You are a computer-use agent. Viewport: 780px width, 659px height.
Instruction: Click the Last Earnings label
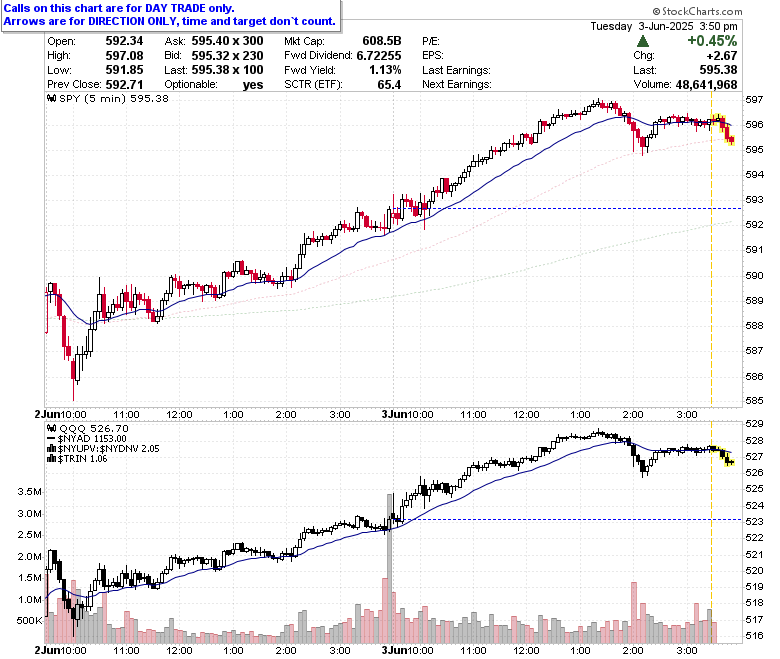tap(456, 70)
